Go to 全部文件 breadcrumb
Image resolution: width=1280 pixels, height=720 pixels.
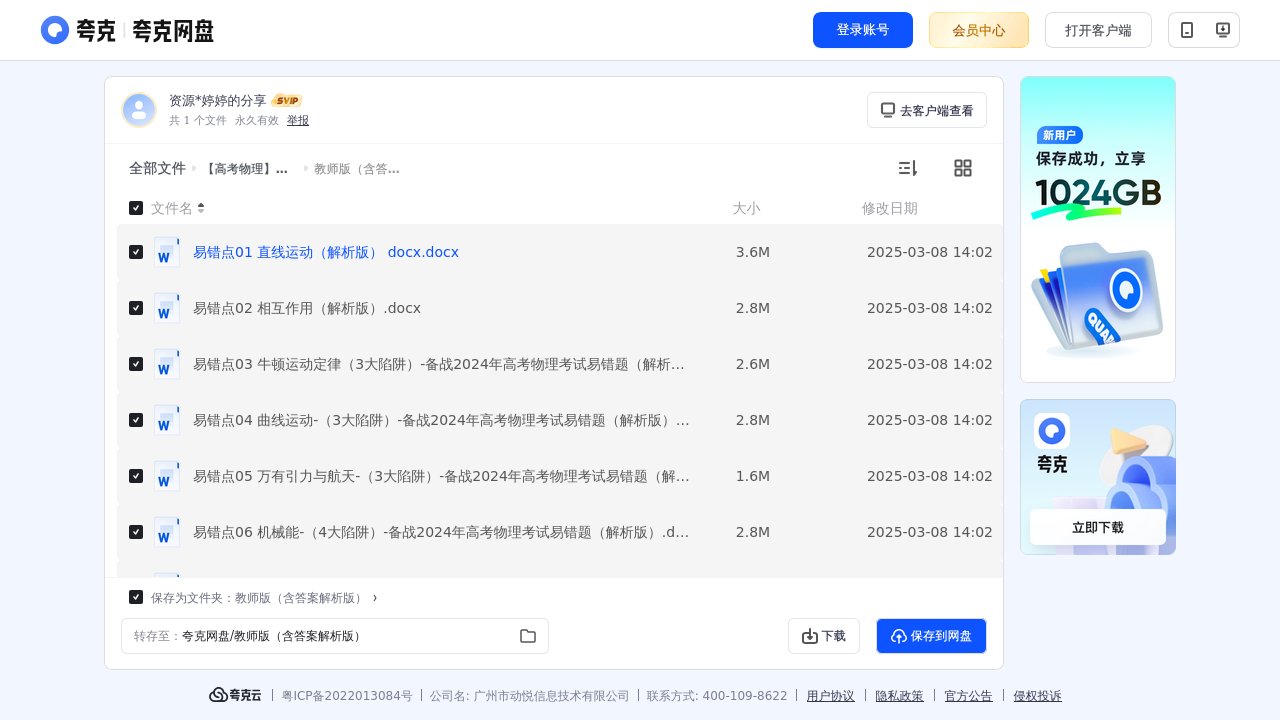[157, 169]
